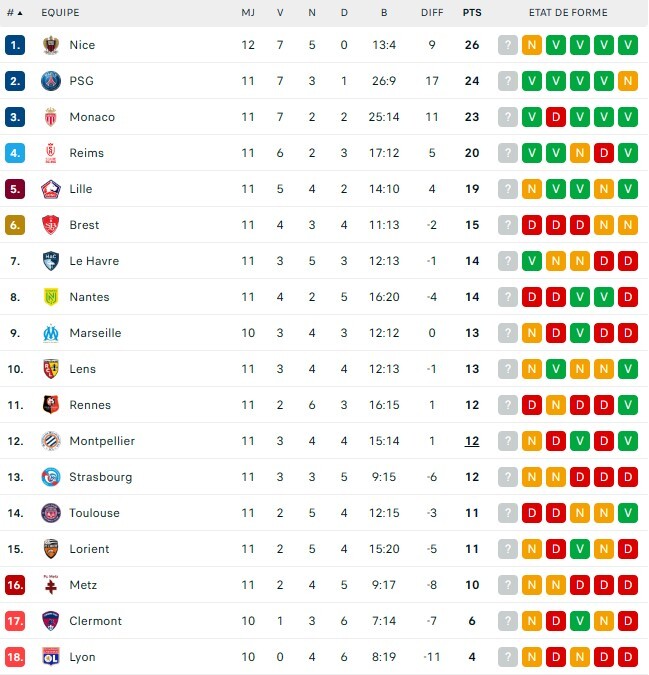Open the Montpellier team name link
Screen dimensions: 649x675
point(102,441)
